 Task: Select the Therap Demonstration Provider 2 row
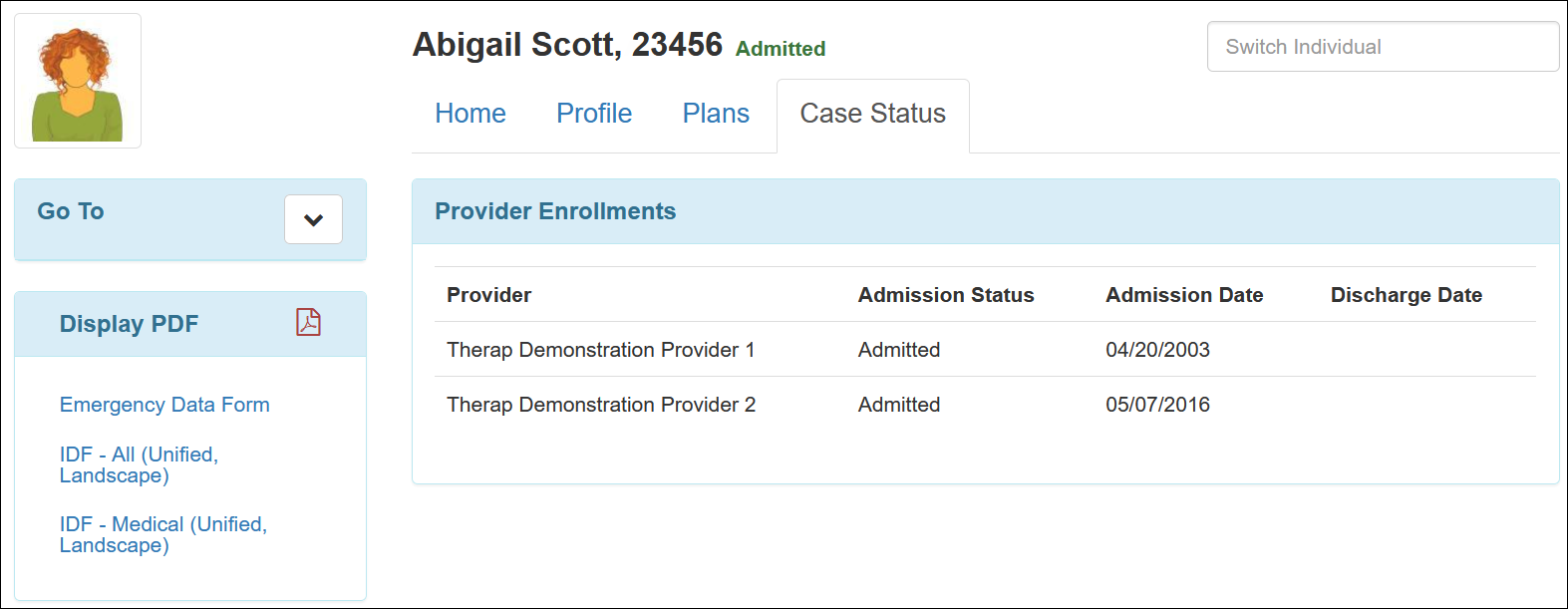point(601,405)
